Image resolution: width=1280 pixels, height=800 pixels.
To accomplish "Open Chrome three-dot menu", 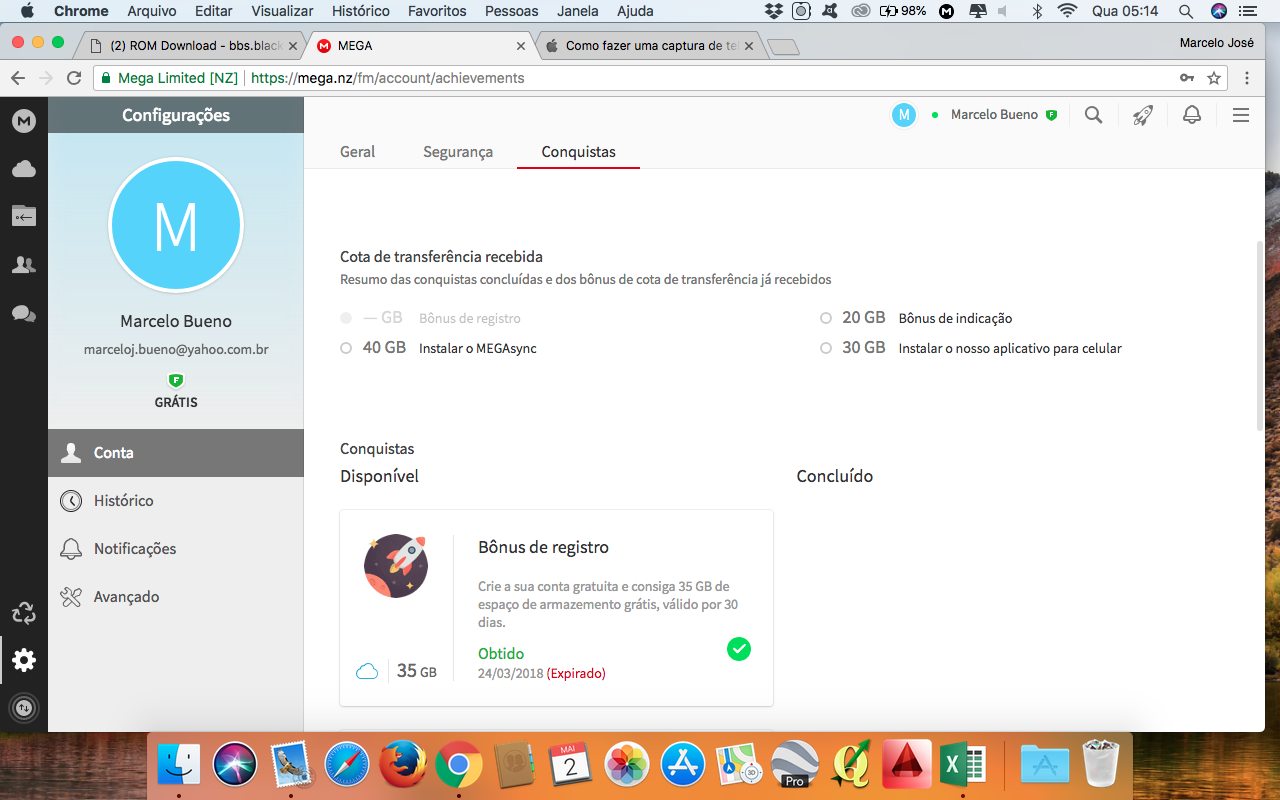I will [x=1247, y=78].
